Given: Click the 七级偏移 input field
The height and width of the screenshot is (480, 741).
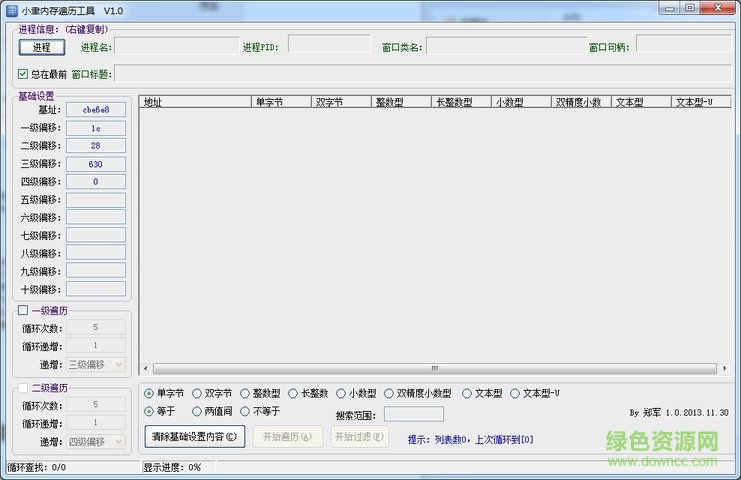Looking at the screenshot, I should [x=96, y=235].
